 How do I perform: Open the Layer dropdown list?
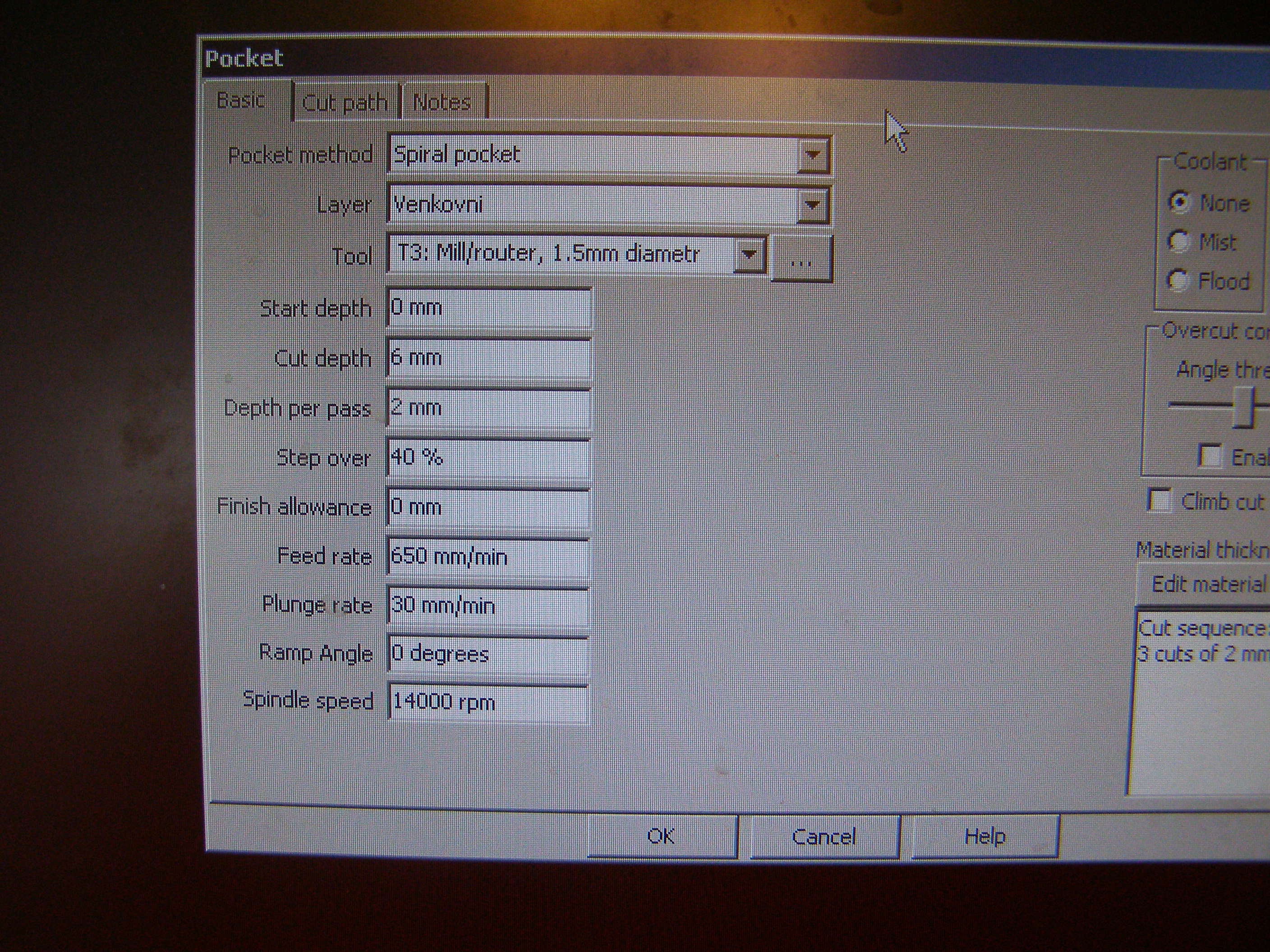click(x=812, y=205)
